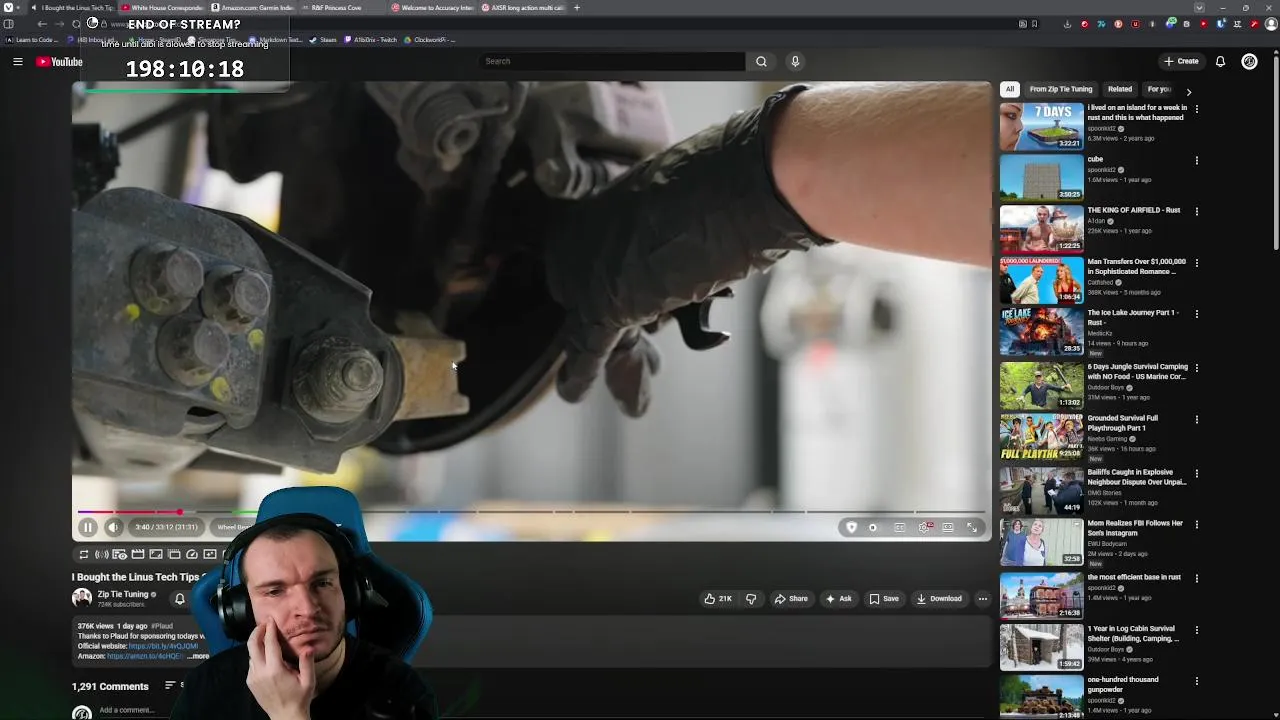Click the Add a comment field
The image size is (1280, 720).
(127, 710)
